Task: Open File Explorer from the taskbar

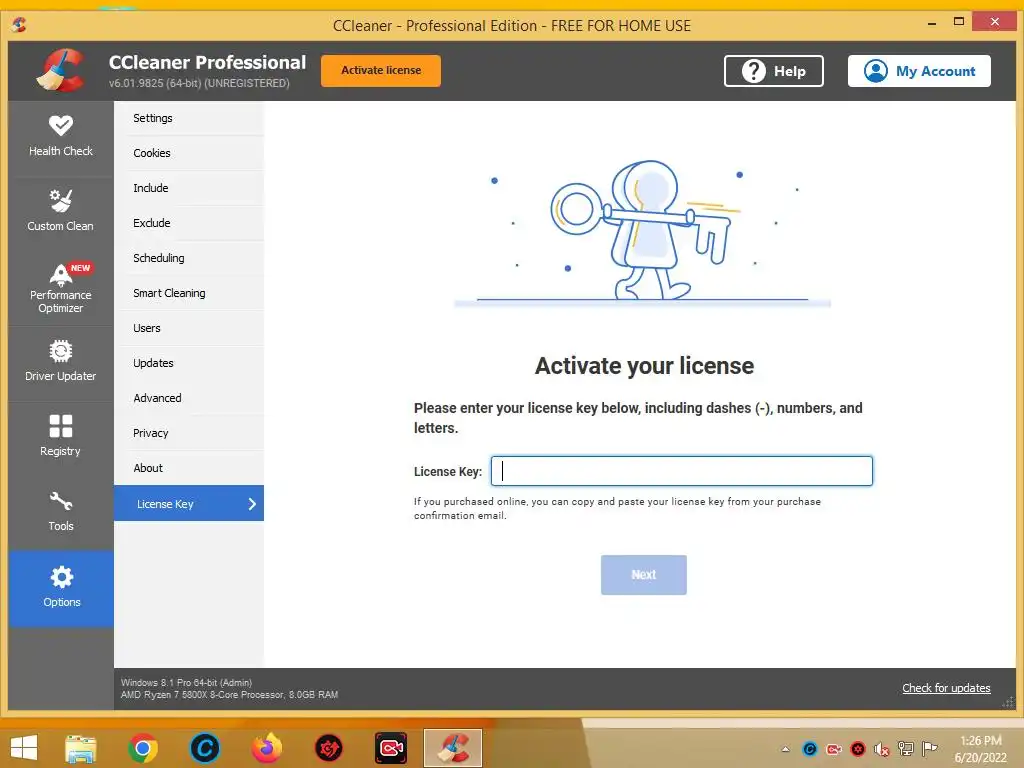Action: pos(80,748)
